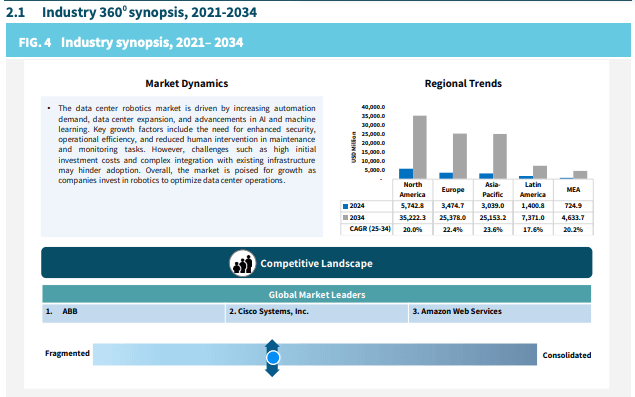The image size is (635, 397).
Task: Click the Market Dynamics paragraph text
Action: pos(187,144)
